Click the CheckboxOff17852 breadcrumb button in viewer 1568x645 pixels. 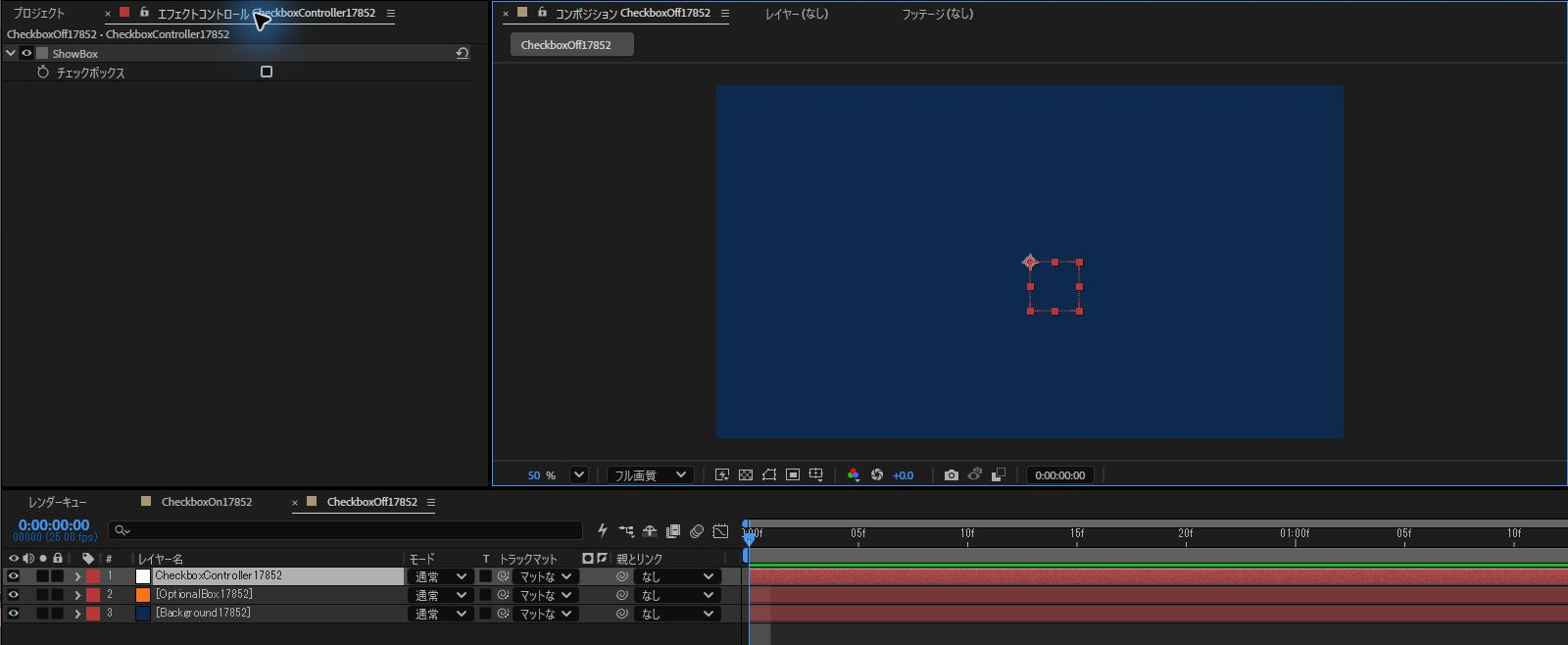pyautogui.click(x=571, y=45)
